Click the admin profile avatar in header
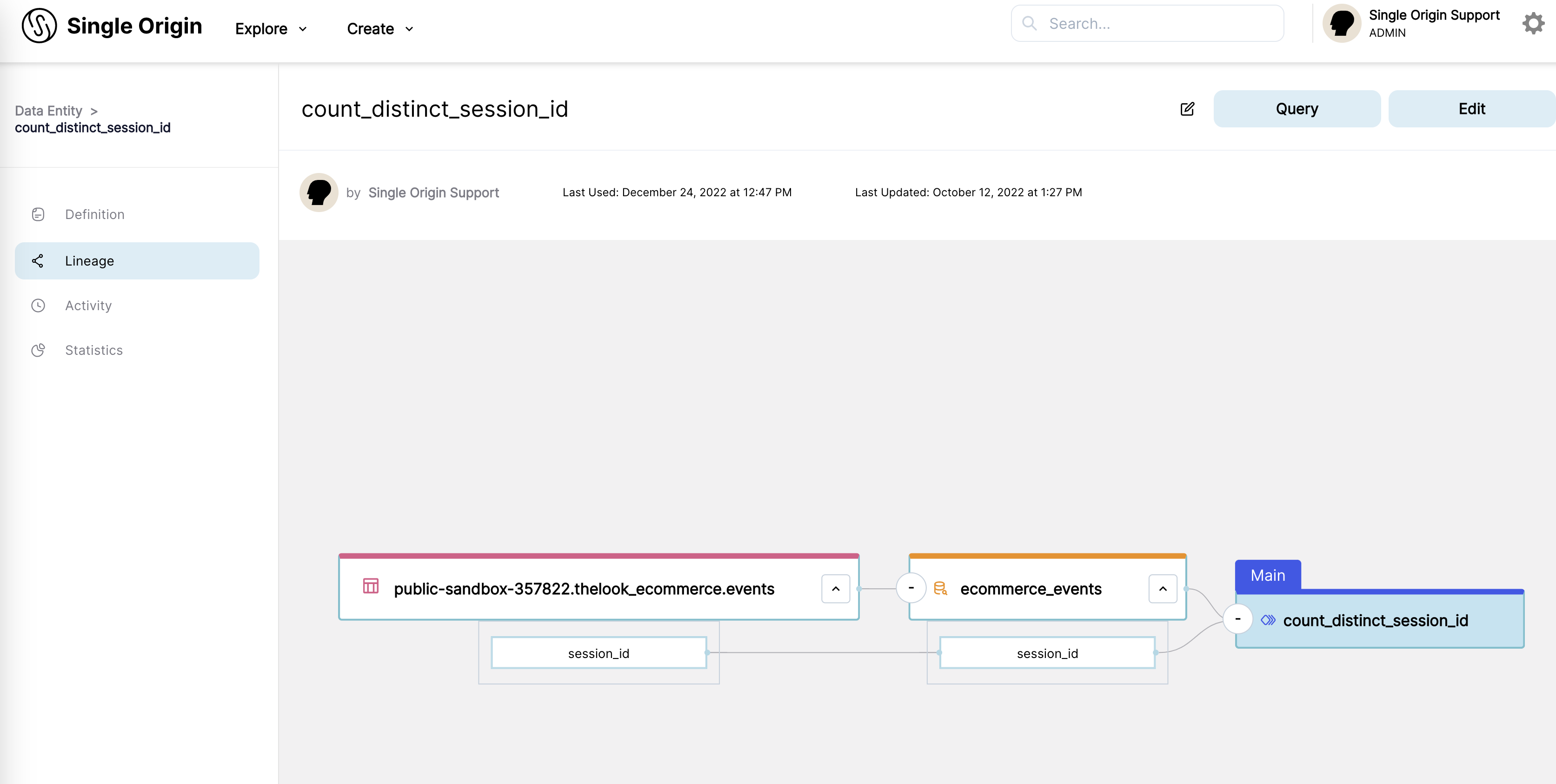The image size is (1556, 784). [x=1341, y=24]
